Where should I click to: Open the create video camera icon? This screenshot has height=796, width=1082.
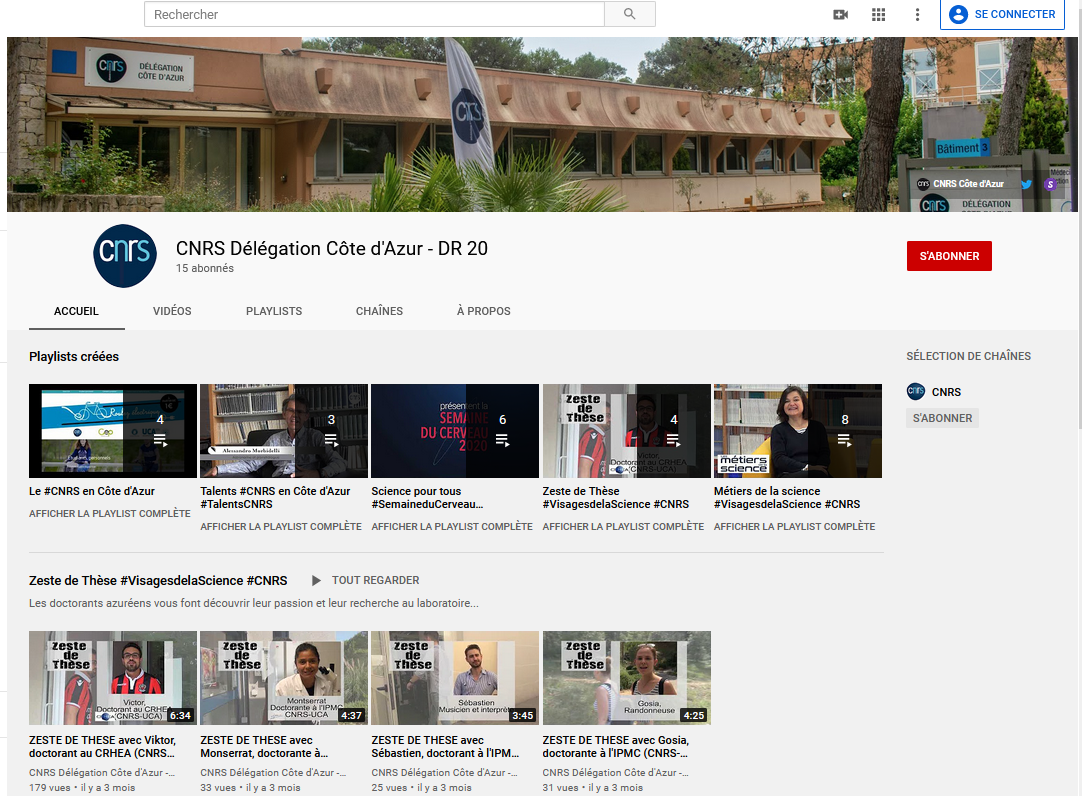pyautogui.click(x=840, y=14)
